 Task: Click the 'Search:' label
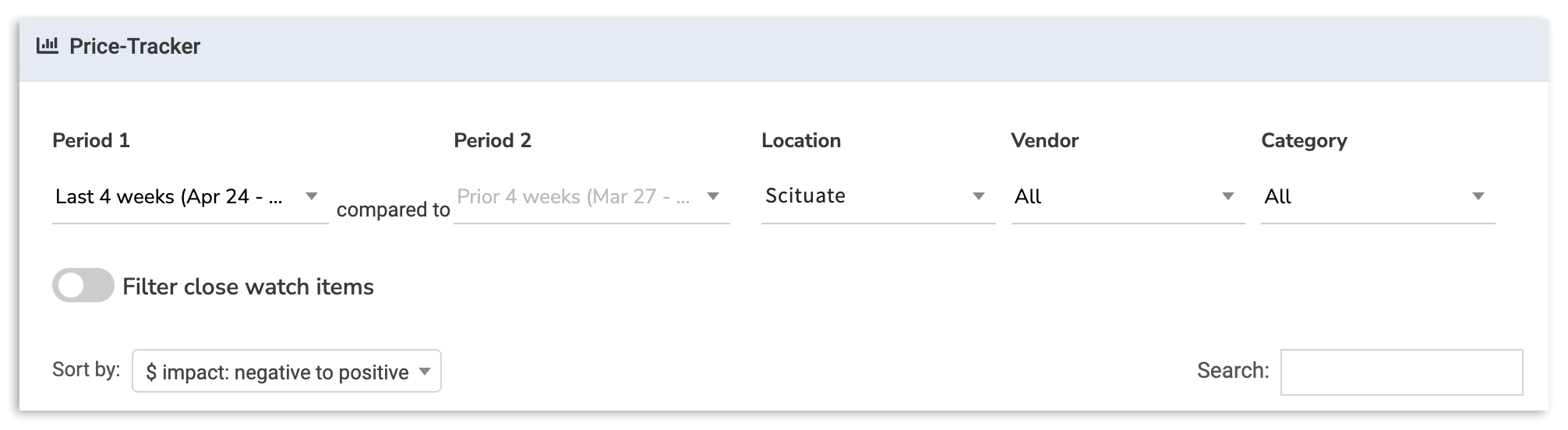pyautogui.click(x=1232, y=371)
